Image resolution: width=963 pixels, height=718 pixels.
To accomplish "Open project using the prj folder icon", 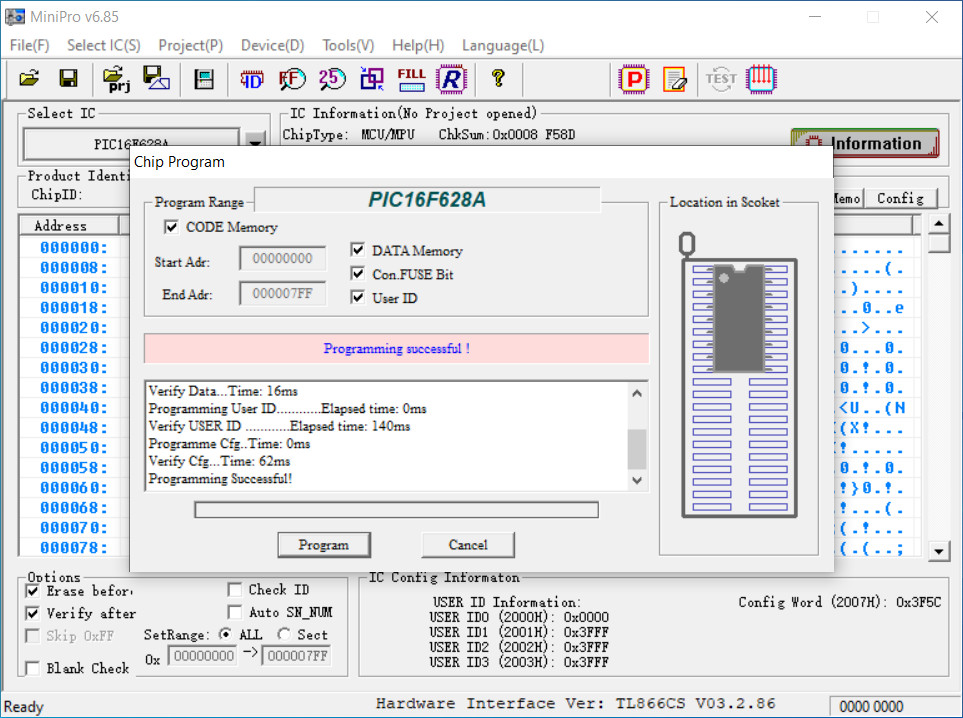I will pos(116,79).
